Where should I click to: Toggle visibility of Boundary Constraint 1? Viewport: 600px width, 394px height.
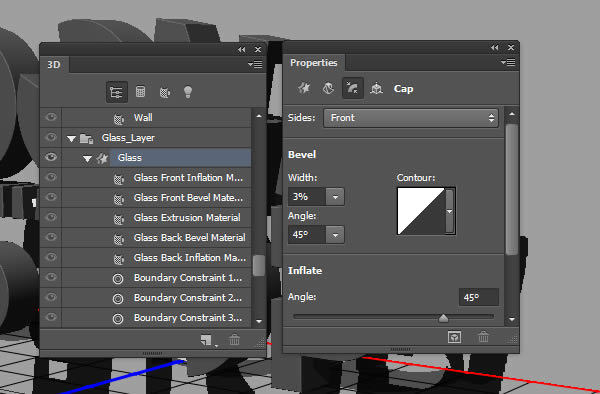(51, 277)
